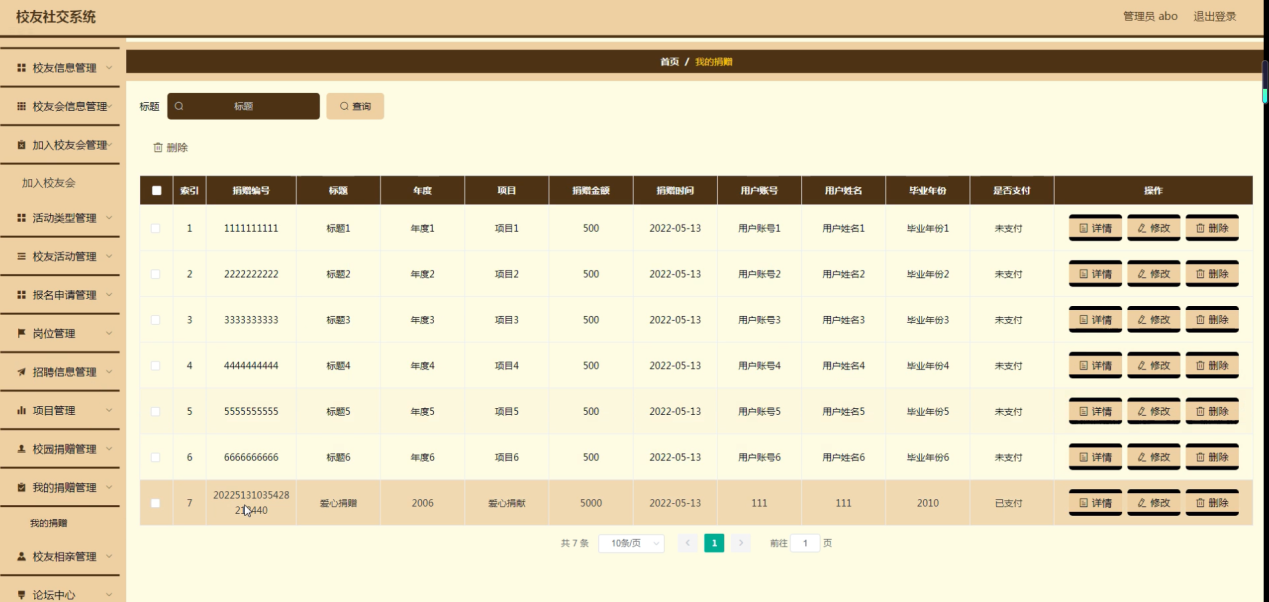Click the user icon beside 校友相亲管理
Viewport: 1269px width, 602px height.
click(x=22, y=556)
